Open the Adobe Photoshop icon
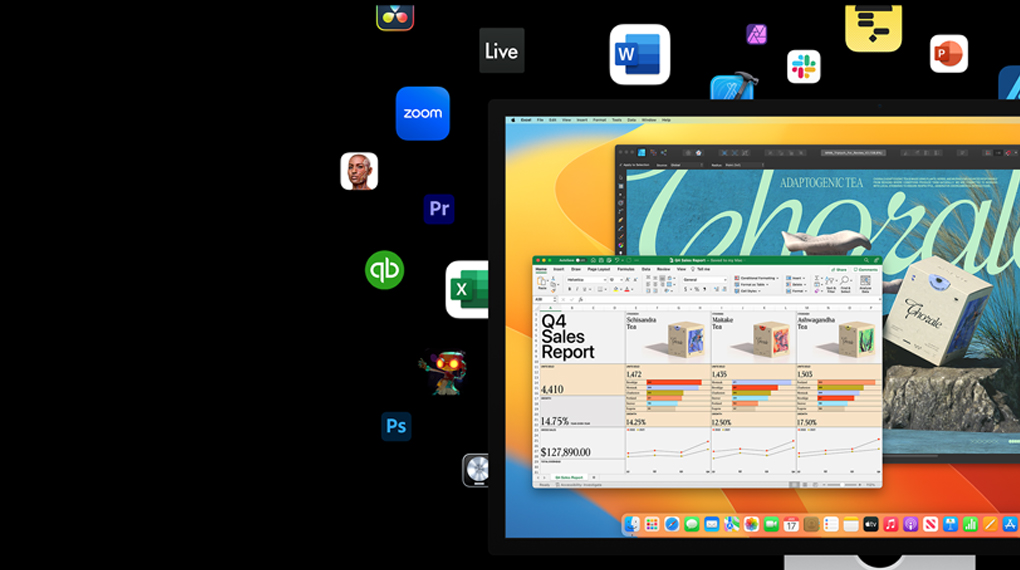 coord(396,426)
